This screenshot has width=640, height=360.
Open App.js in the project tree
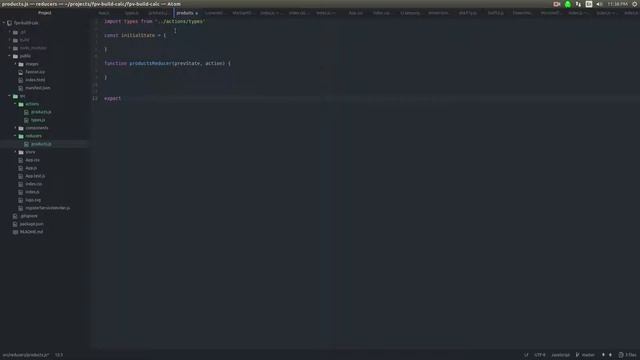click(x=31, y=168)
